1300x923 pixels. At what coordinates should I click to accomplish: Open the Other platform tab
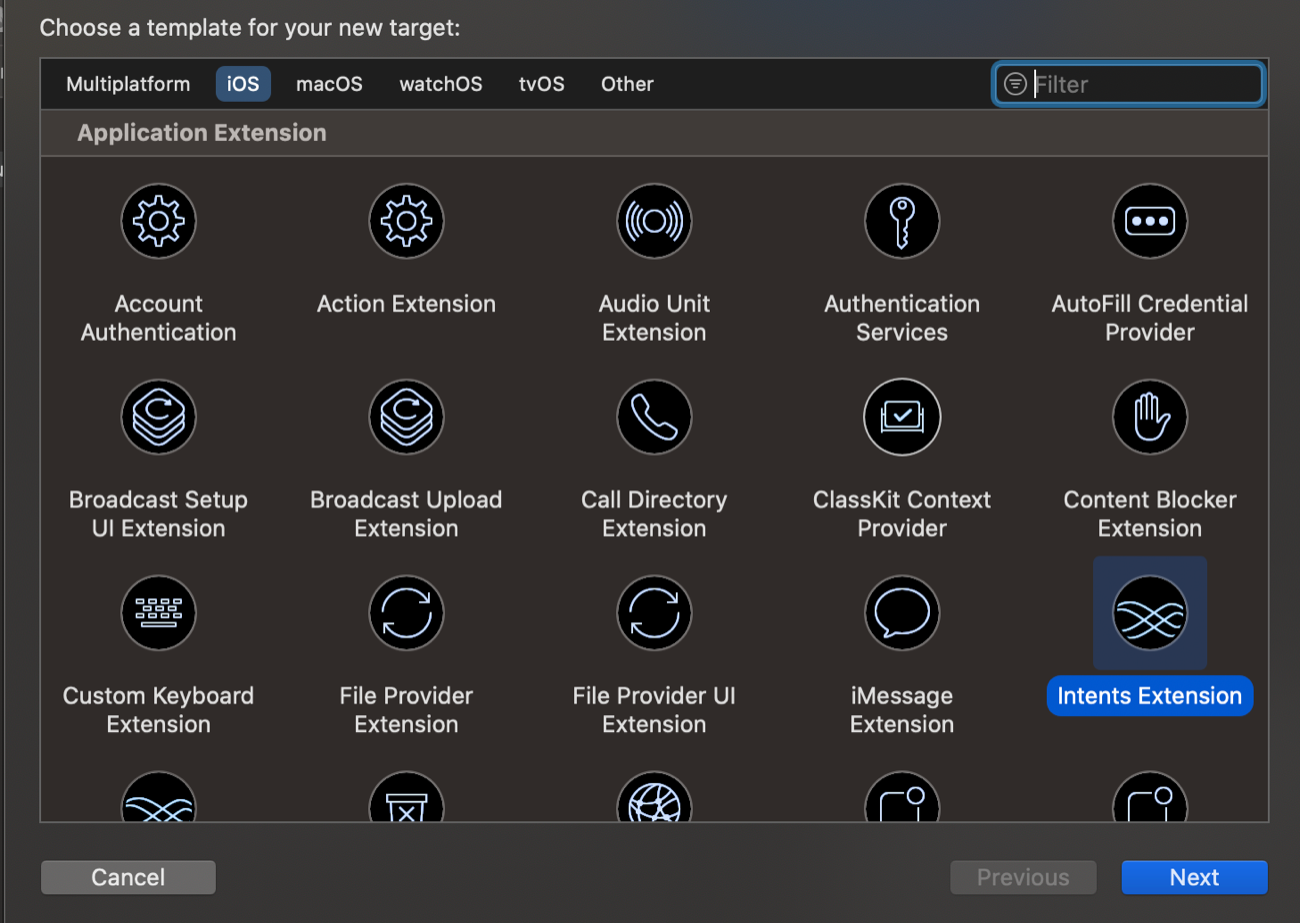pos(627,84)
